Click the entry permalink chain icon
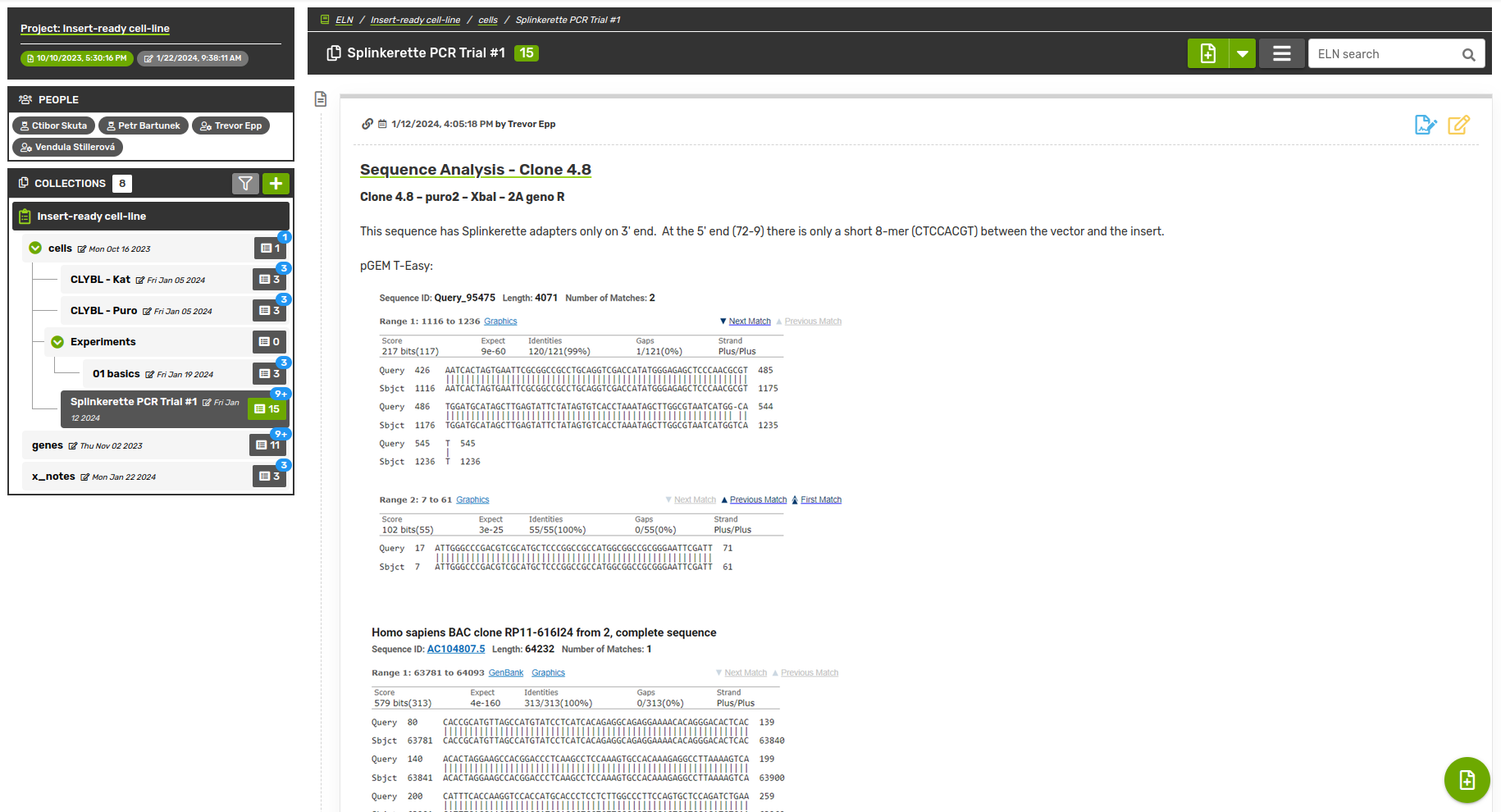Image resolution: width=1501 pixels, height=812 pixels. [367, 124]
